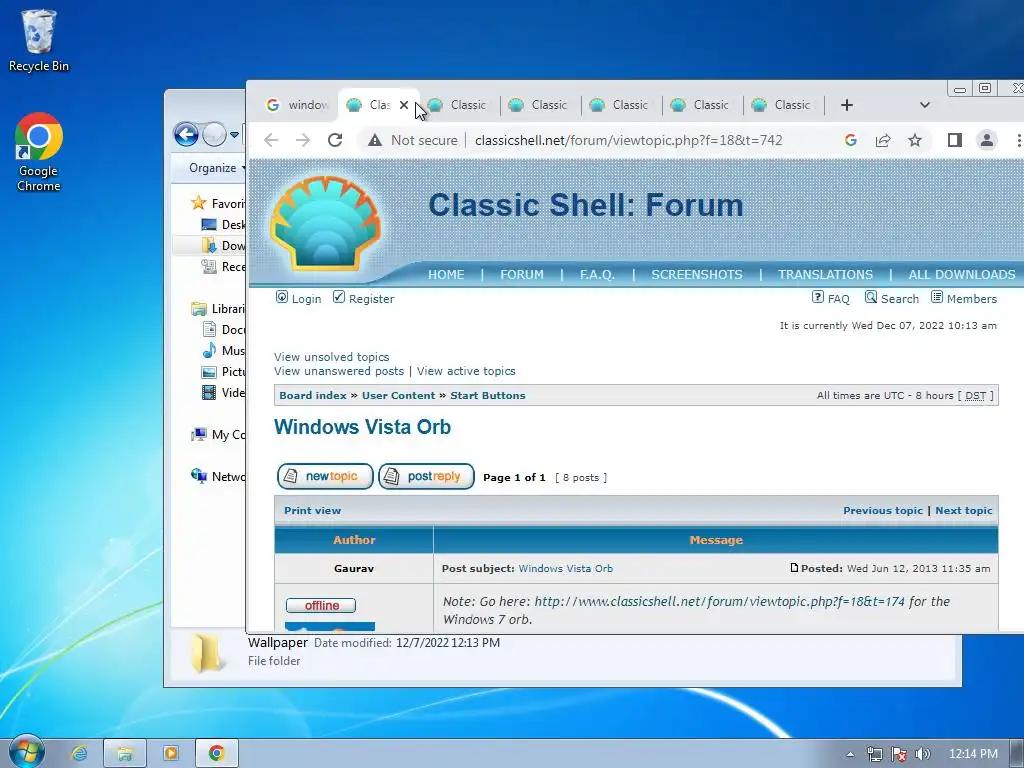Toggle Chrome side panel icon
Screen dimensions: 1024x768
pyautogui.click(x=955, y=140)
